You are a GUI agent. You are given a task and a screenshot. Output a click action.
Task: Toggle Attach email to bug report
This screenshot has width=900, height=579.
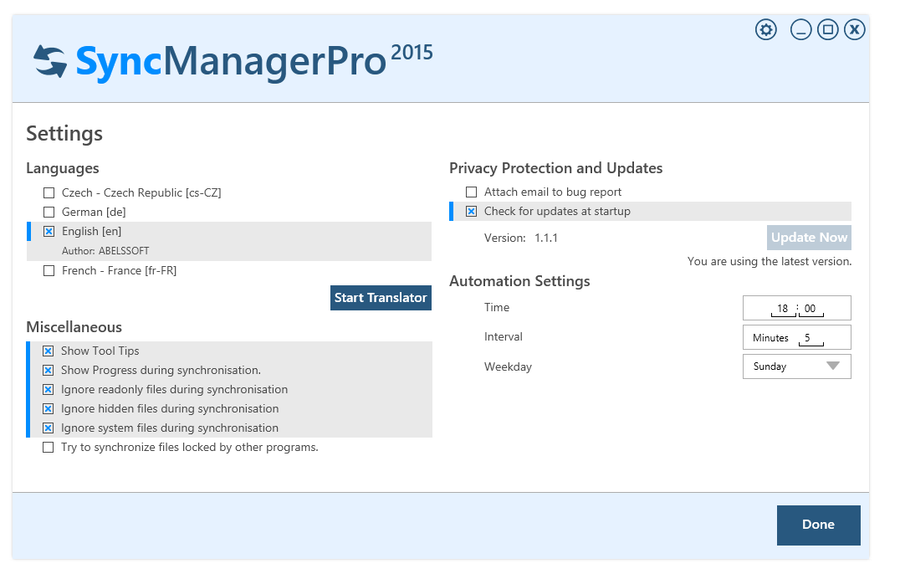471,192
